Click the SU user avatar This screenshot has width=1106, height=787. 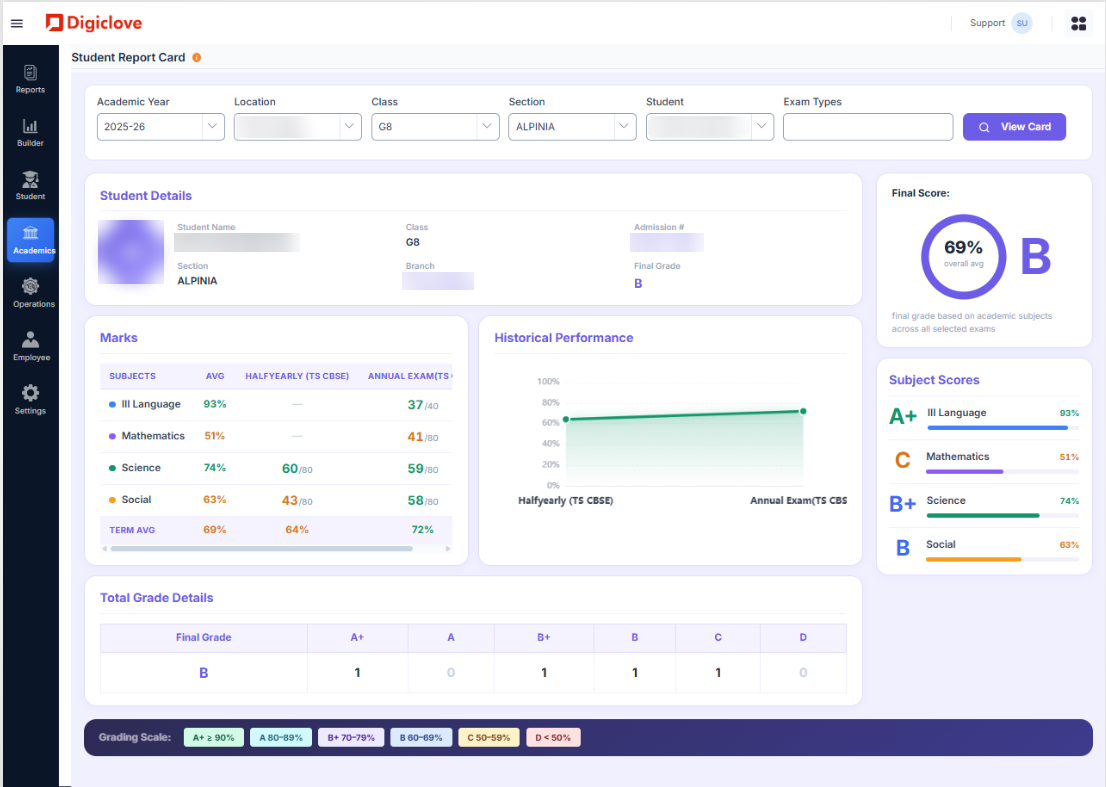click(1021, 23)
